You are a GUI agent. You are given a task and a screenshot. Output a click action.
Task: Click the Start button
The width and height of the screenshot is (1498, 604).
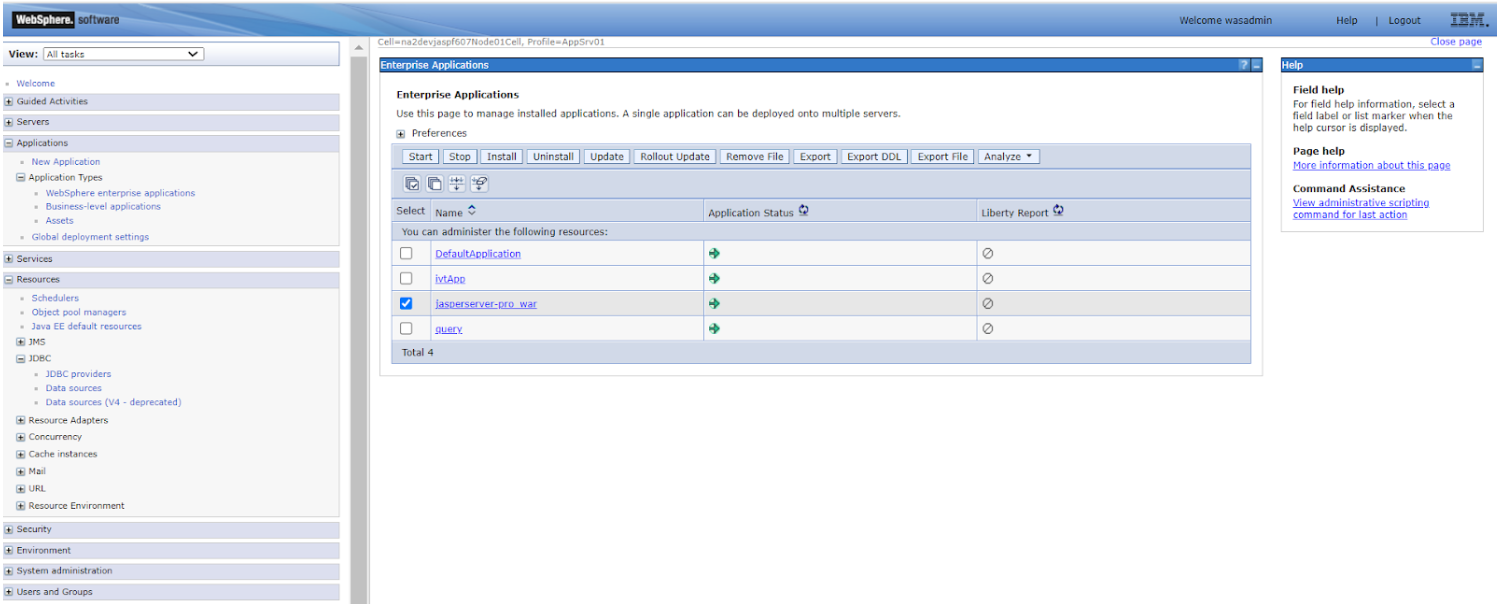[x=421, y=157]
